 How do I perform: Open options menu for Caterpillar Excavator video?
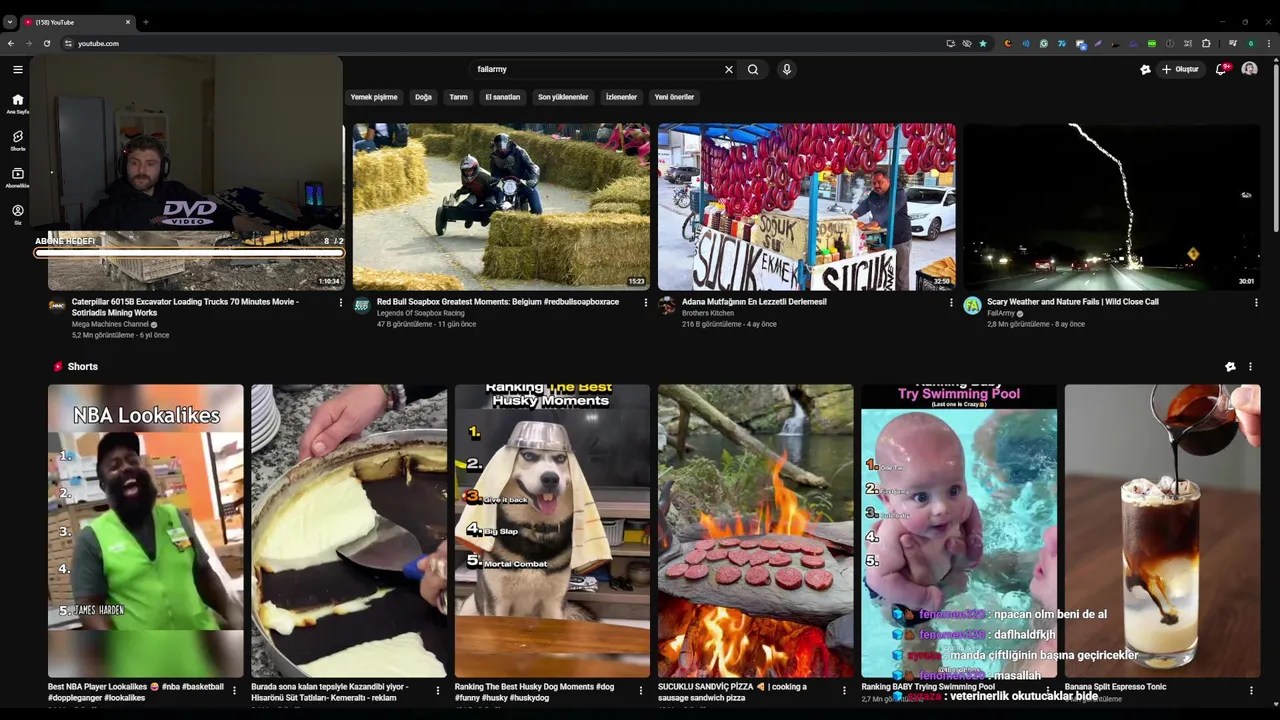pos(340,303)
